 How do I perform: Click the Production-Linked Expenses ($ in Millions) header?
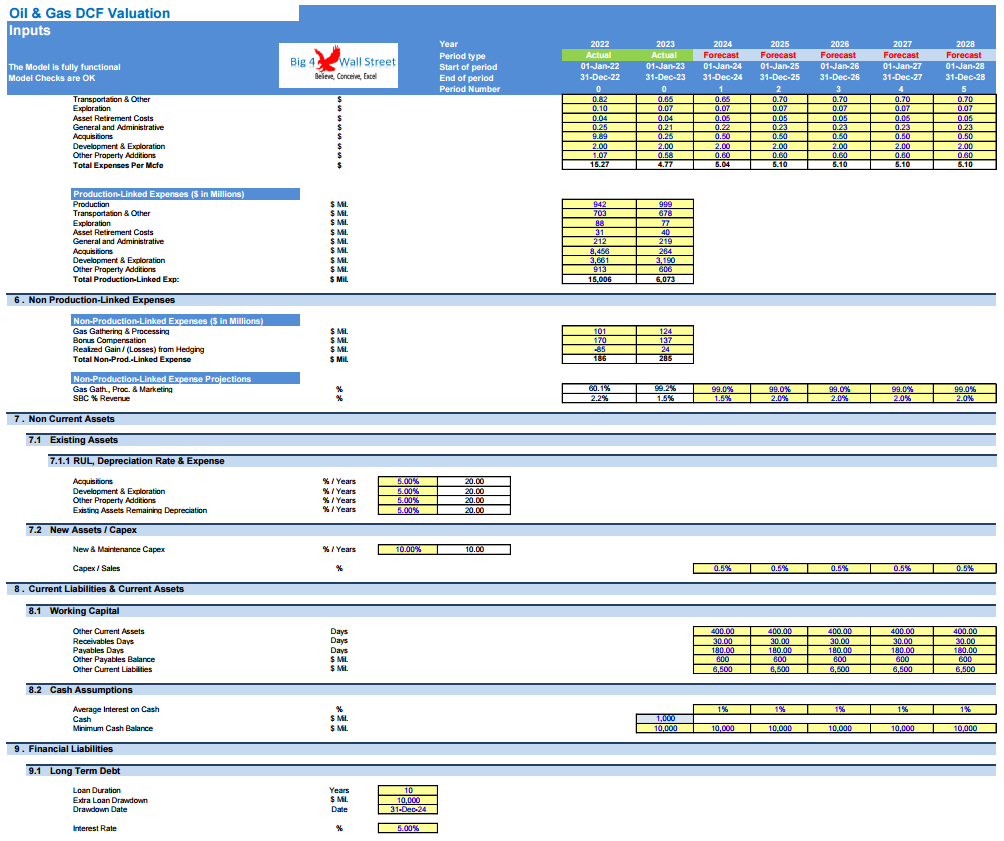click(x=185, y=194)
